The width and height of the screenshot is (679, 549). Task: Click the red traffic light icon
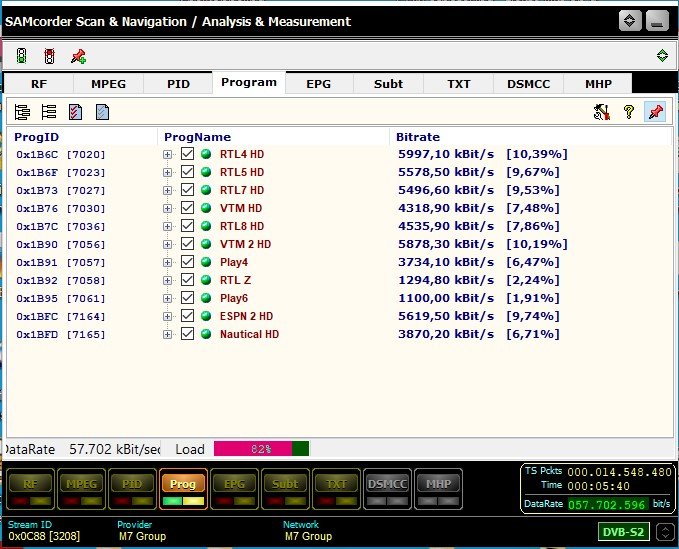pyautogui.click(x=49, y=56)
